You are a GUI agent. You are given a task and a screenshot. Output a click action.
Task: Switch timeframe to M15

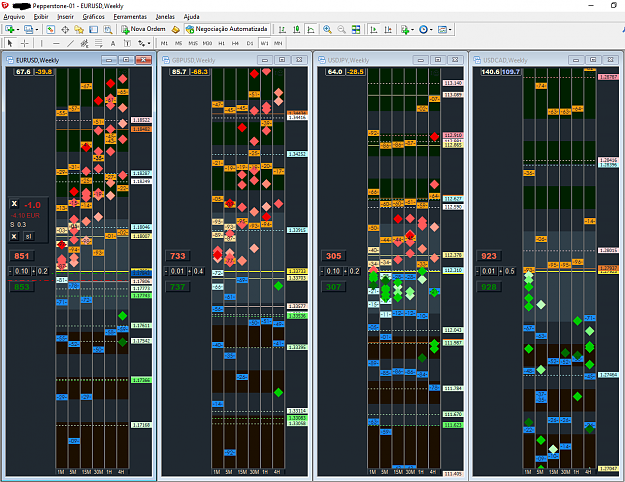click(193, 43)
